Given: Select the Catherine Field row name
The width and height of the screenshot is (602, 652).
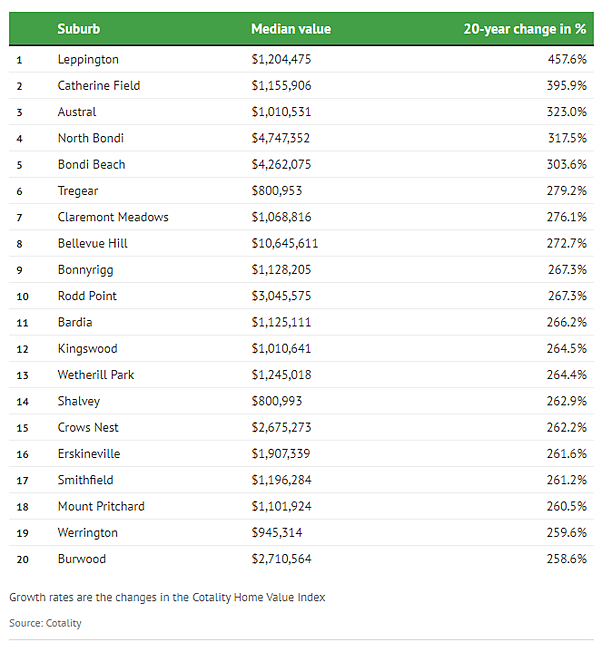Looking at the screenshot, I should pyautogui.click(x=99, y=86).
